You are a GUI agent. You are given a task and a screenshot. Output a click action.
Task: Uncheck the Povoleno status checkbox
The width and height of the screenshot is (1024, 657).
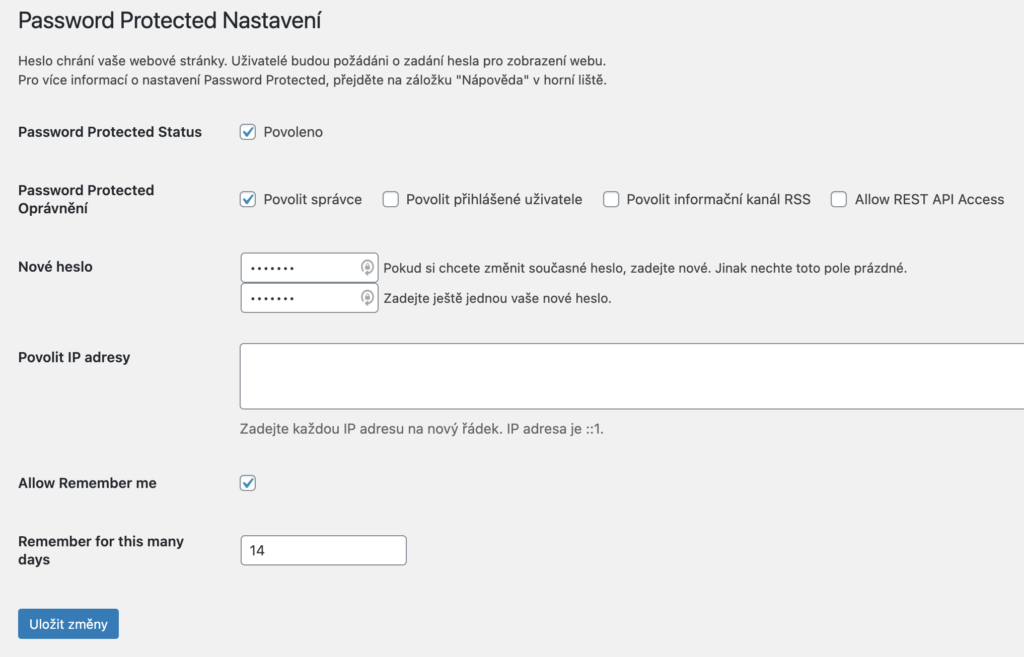click(x=248, y=132)
